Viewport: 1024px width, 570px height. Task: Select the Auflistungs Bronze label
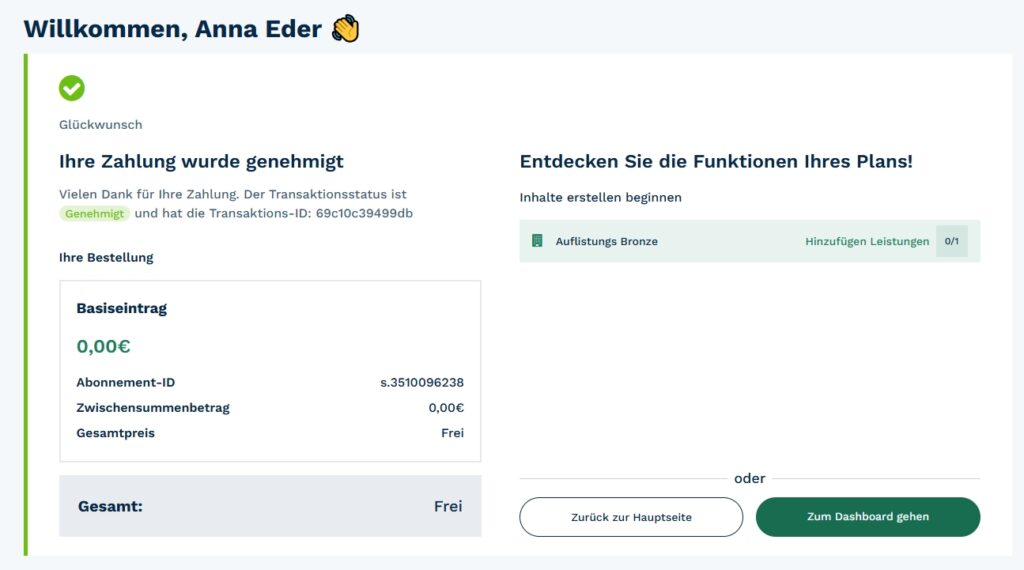click(607, 241)
